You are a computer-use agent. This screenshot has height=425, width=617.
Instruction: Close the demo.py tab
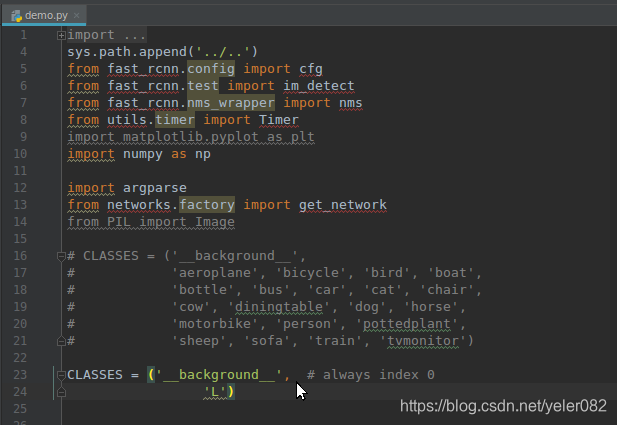(x=77, y=15)
